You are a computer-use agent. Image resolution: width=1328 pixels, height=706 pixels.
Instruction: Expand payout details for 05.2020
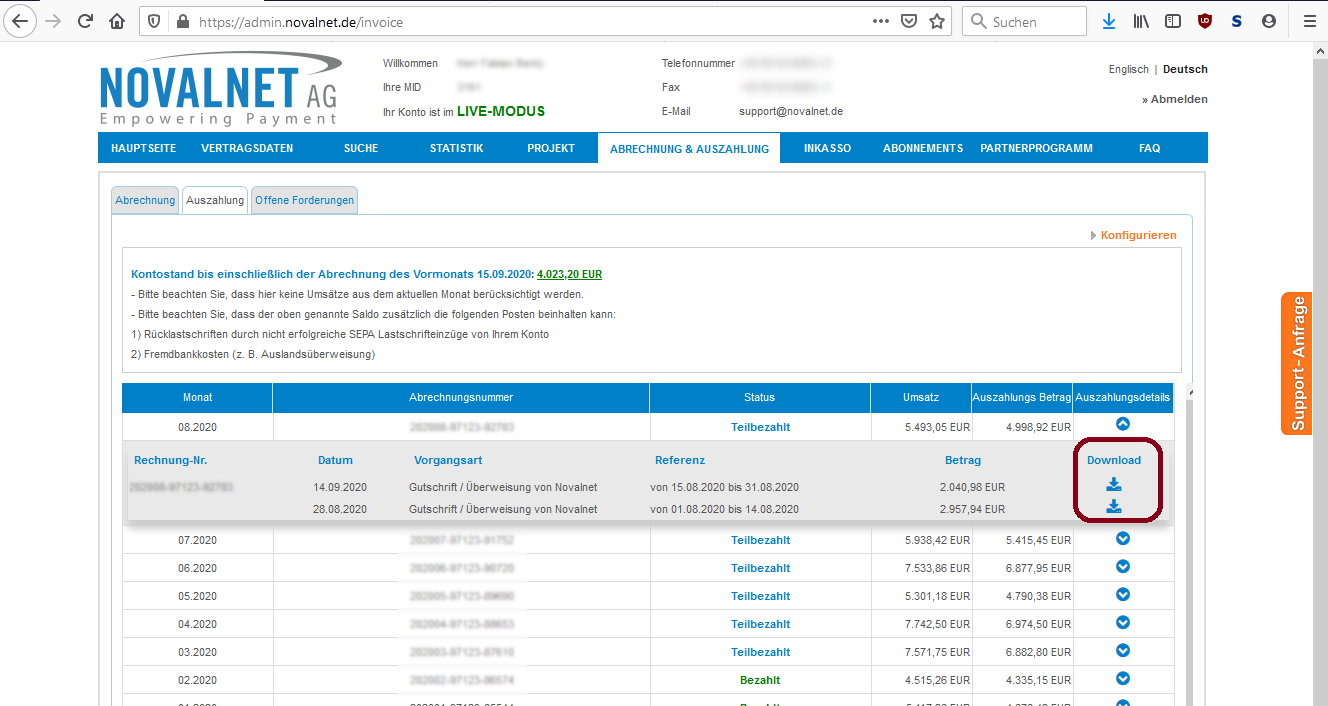[1122, 595]
